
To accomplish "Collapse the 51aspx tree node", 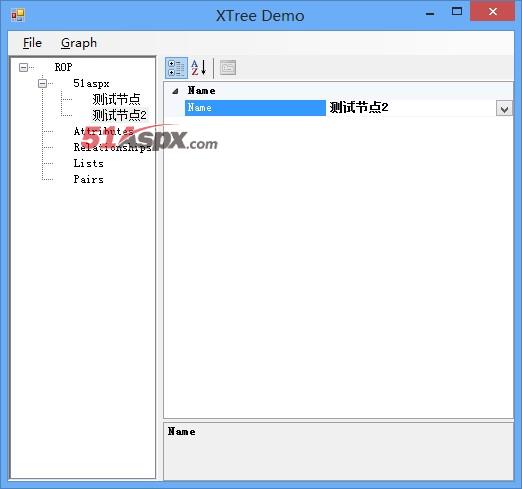I will pos(42,83).
